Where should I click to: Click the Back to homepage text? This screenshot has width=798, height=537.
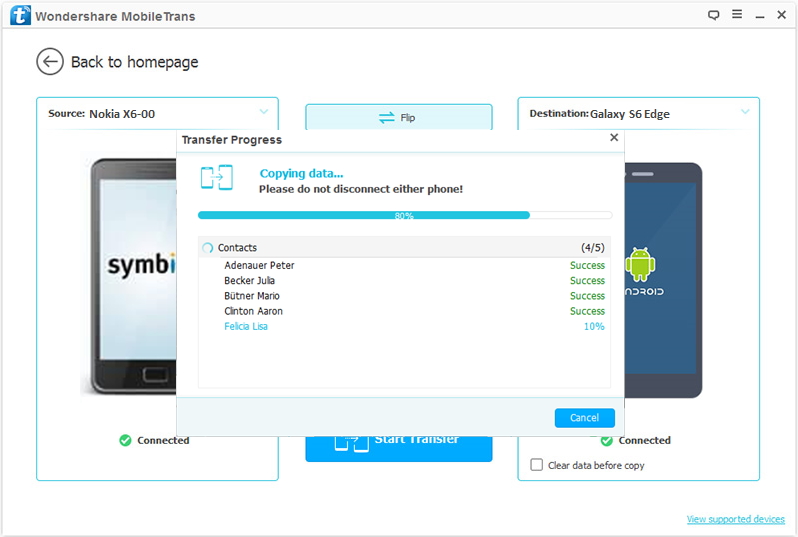(134, 62)
